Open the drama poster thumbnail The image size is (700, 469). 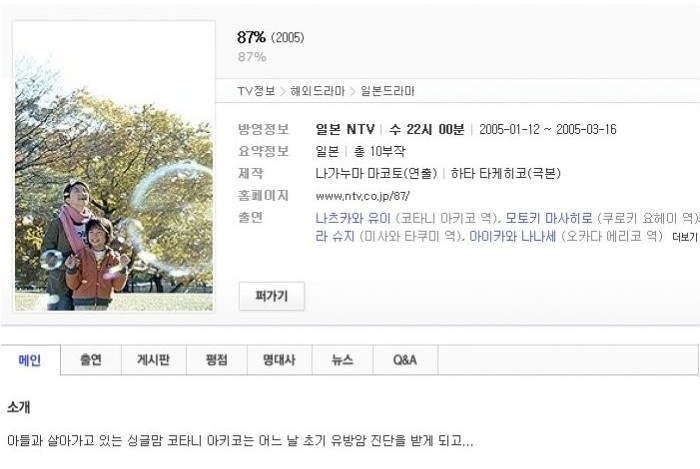[114, 166]
